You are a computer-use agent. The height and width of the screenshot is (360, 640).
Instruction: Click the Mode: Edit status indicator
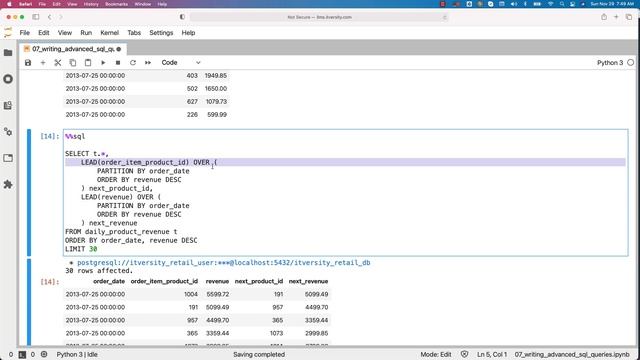pyautogui.click(x=436, y=355)
